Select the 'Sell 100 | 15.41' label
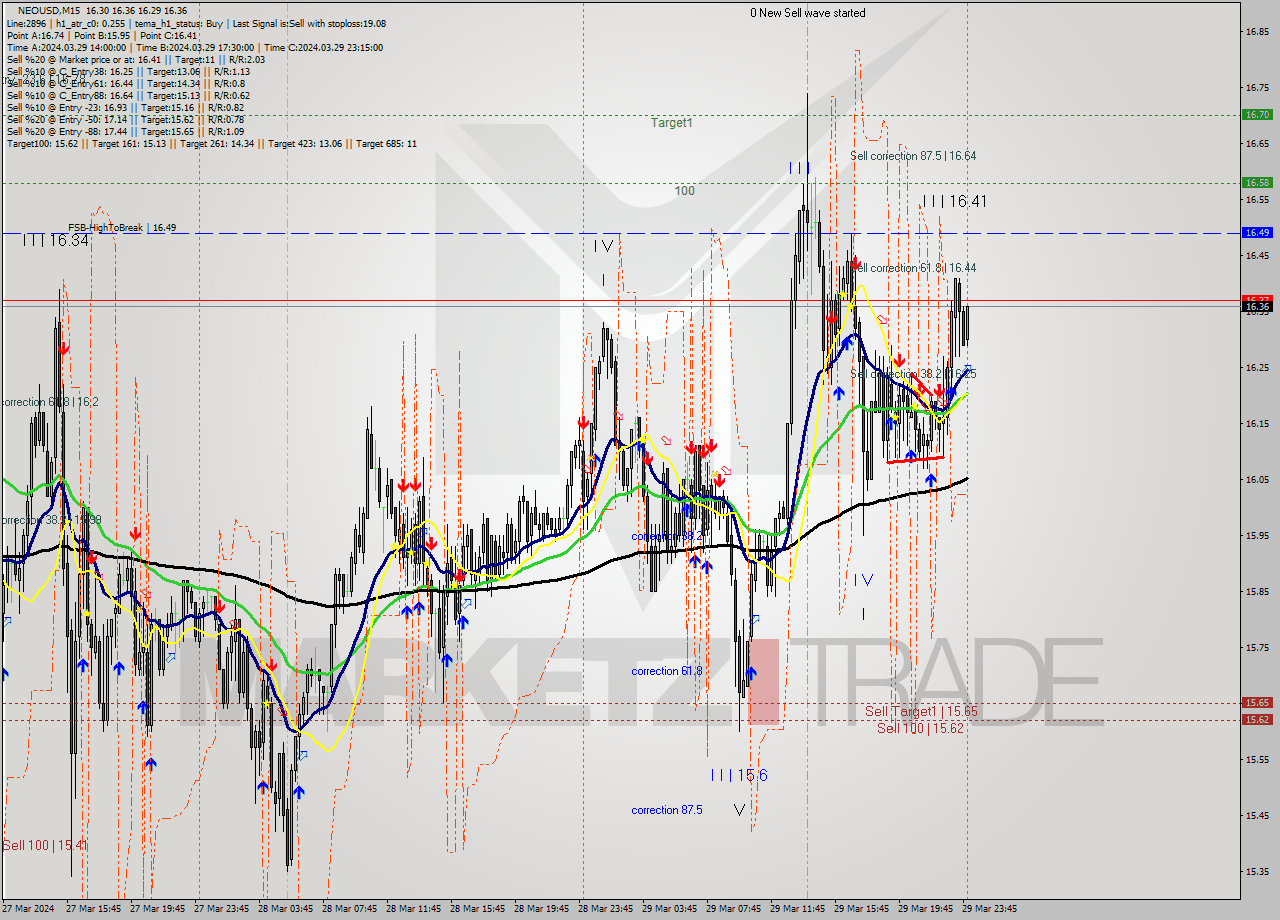1280x920 pixels. coord(44,846)
